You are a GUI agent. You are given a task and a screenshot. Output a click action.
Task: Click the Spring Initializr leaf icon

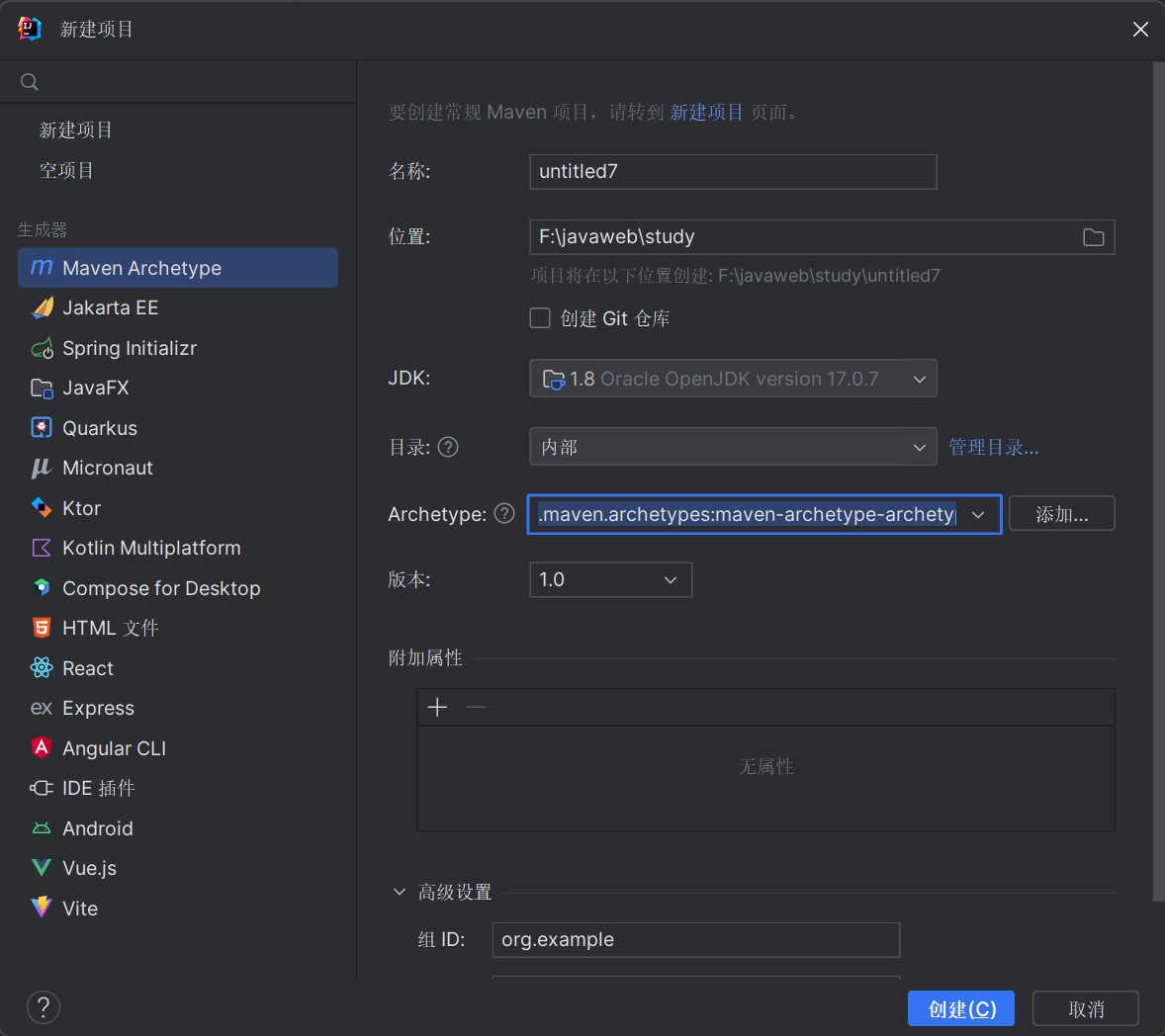tap(42, 348)
